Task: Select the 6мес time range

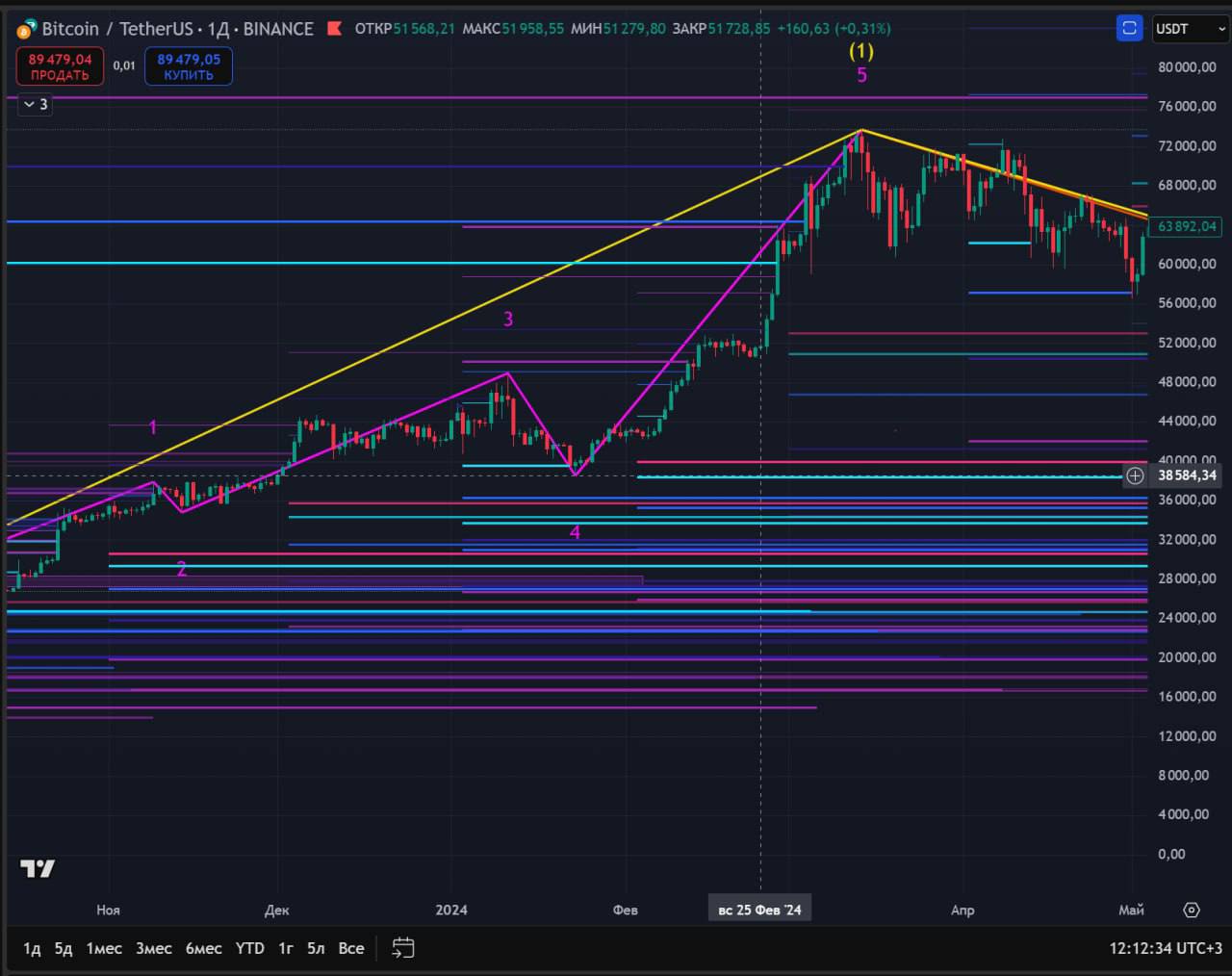Action: click(x=203, y=948)
